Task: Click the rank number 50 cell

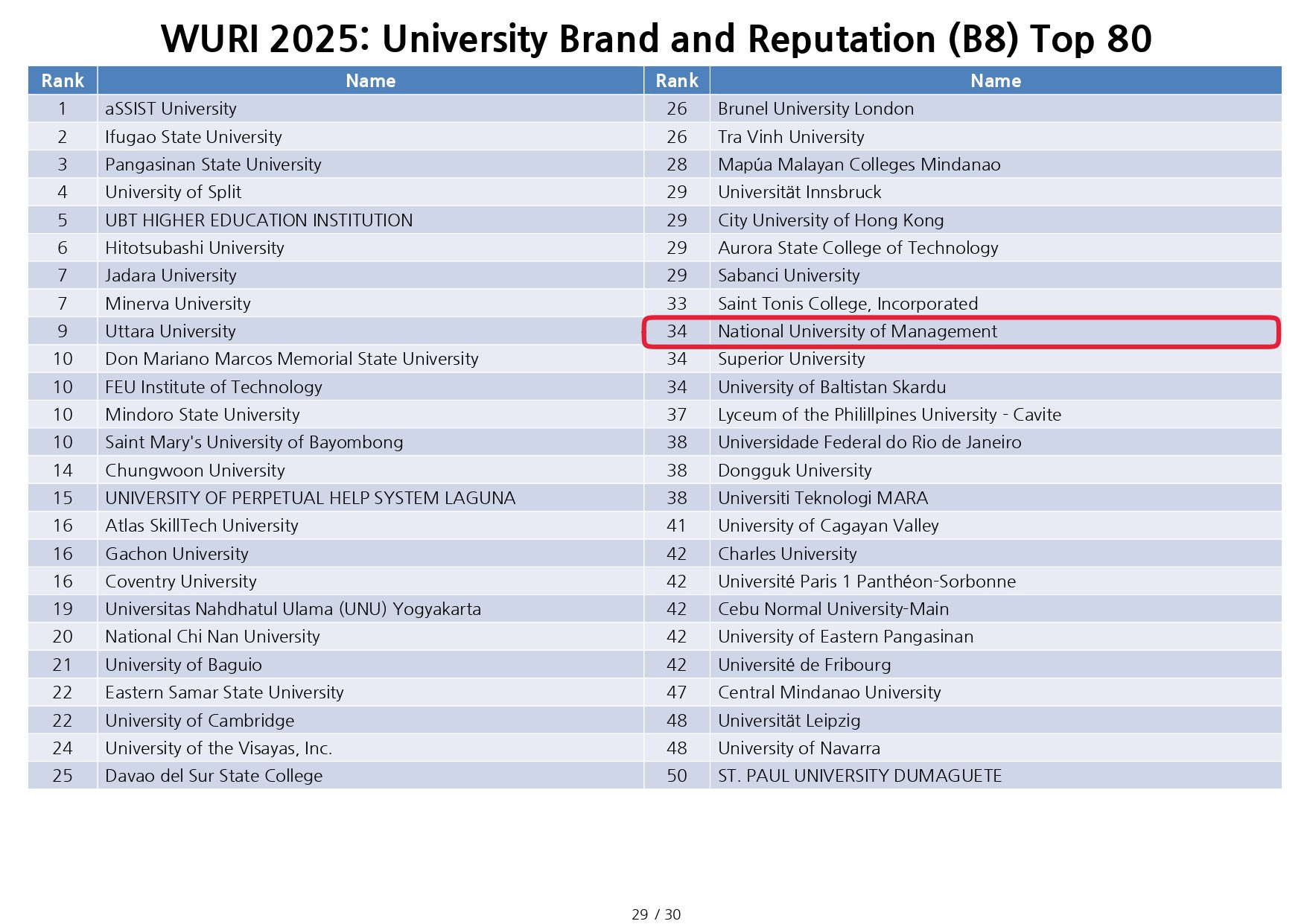Action: pyautogui.click(x=677, y=776)
